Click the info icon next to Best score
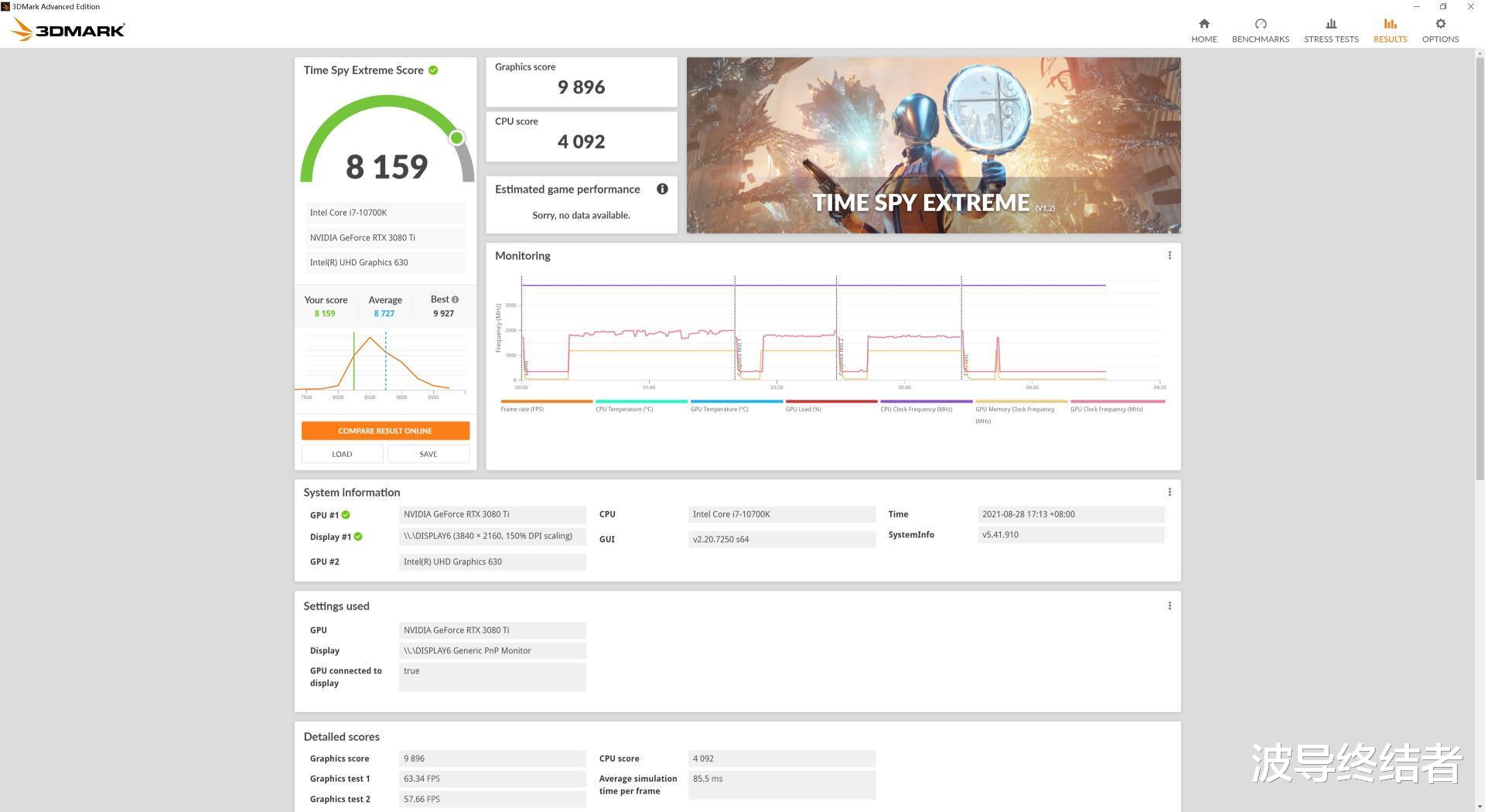The height and width of the screenshot is (812, 1485). coord(455,299)
